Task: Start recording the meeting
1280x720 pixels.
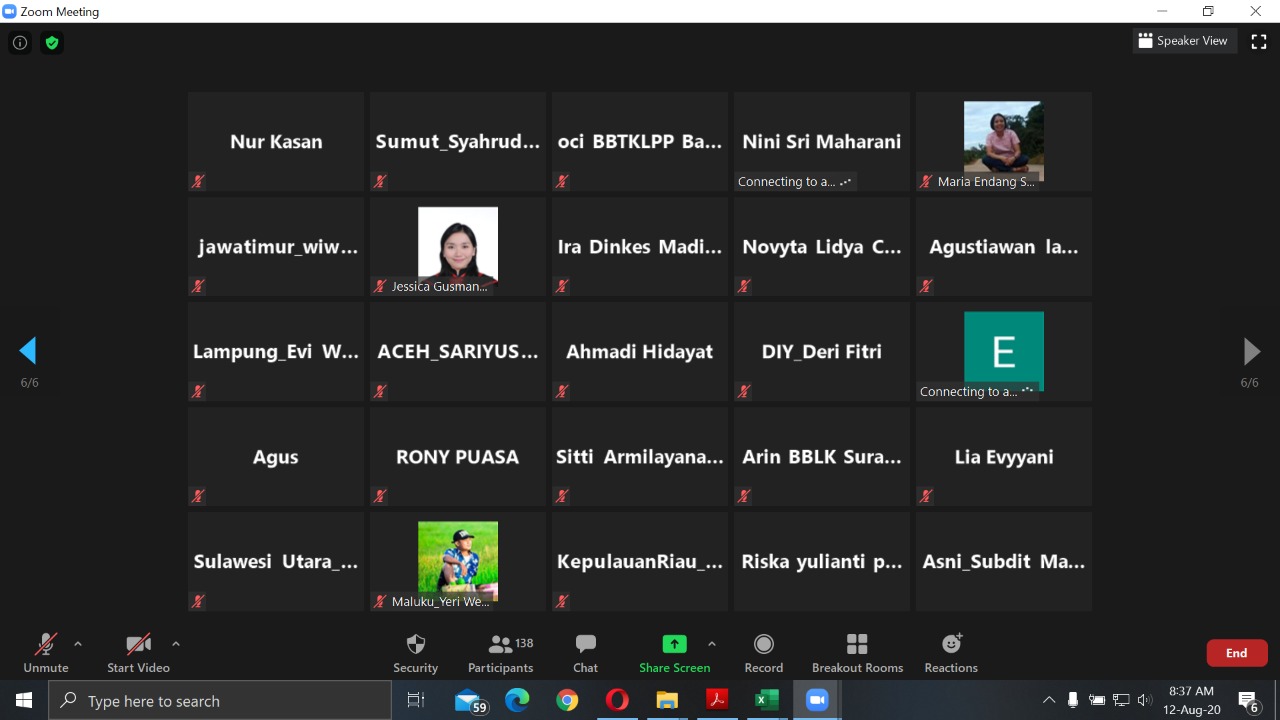Action: [764, 653]
